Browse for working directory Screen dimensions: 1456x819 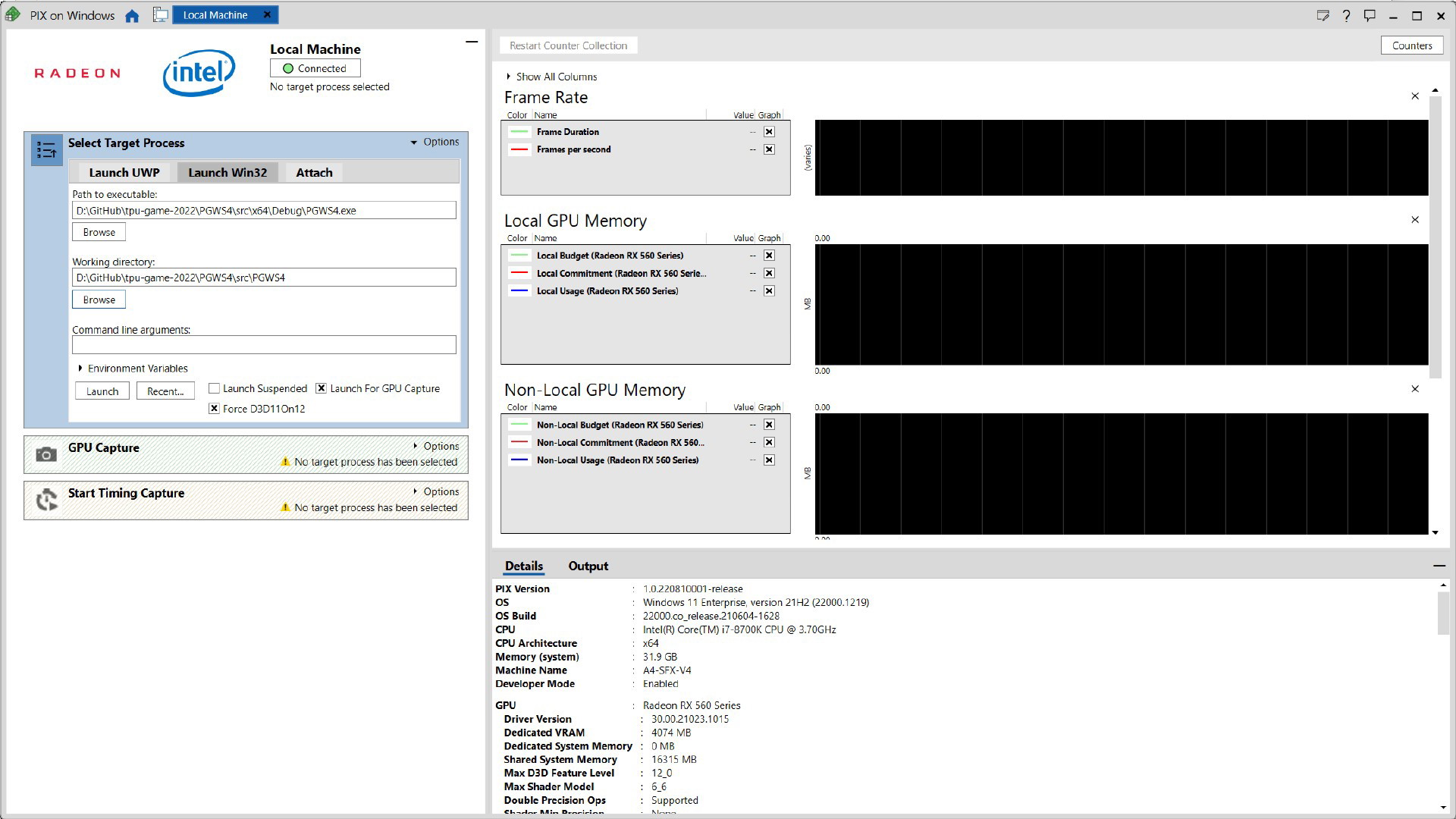[x=99, y=300]
